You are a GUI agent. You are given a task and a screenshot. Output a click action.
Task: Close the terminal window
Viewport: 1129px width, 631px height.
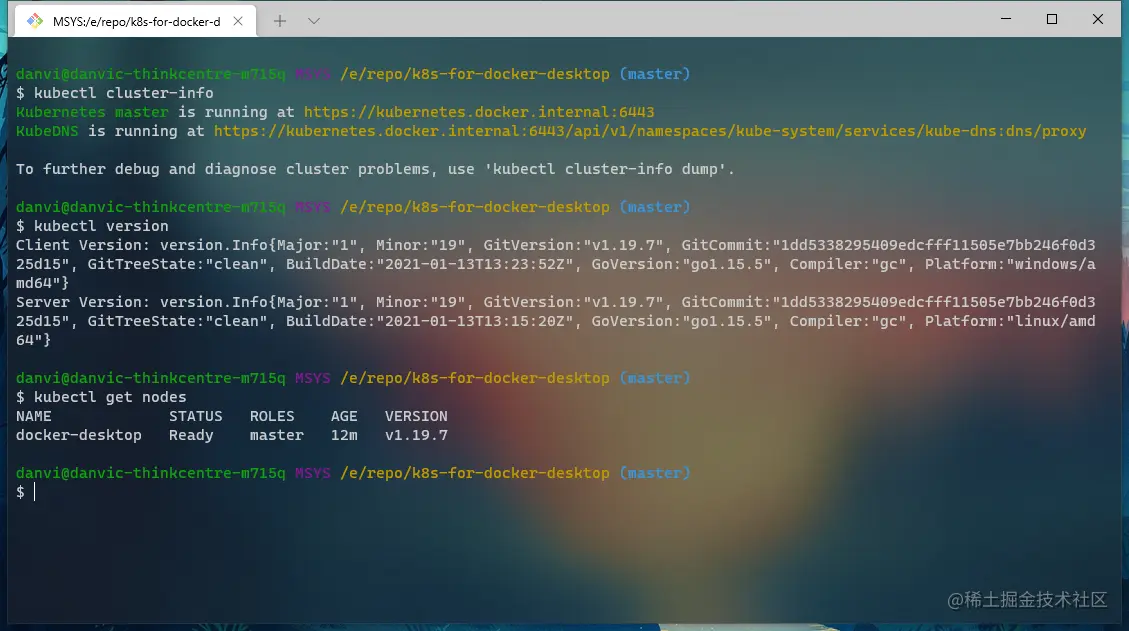point(1098,19)
